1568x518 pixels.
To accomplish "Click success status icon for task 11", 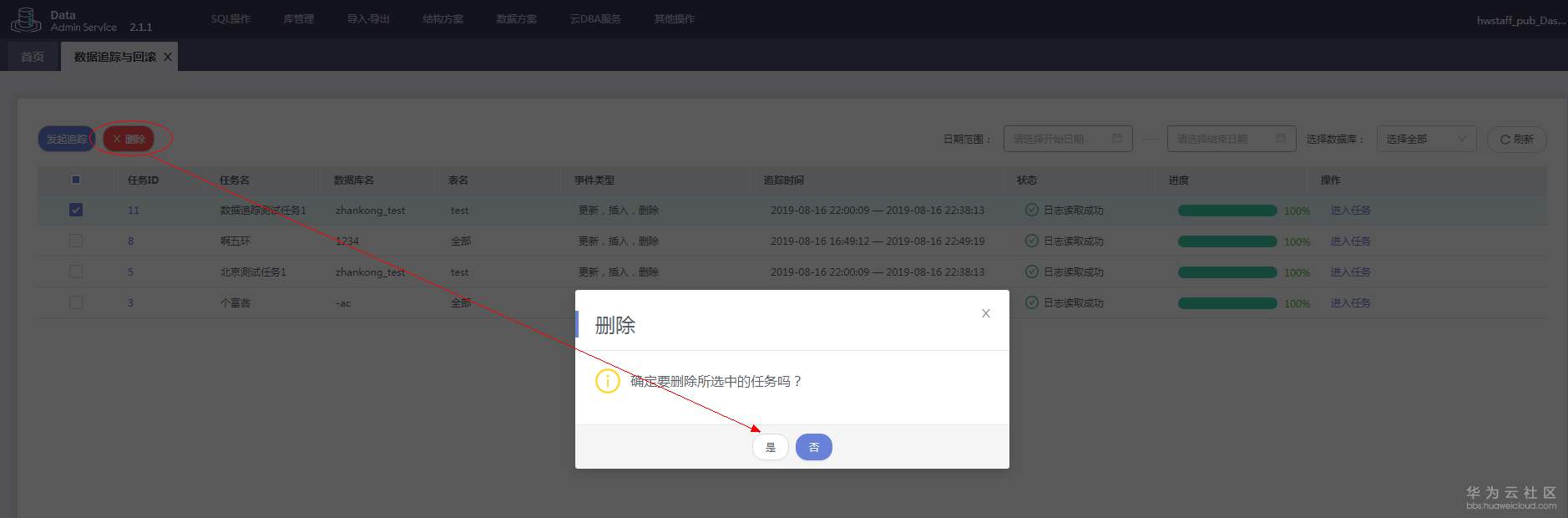I will (1031, 211).
